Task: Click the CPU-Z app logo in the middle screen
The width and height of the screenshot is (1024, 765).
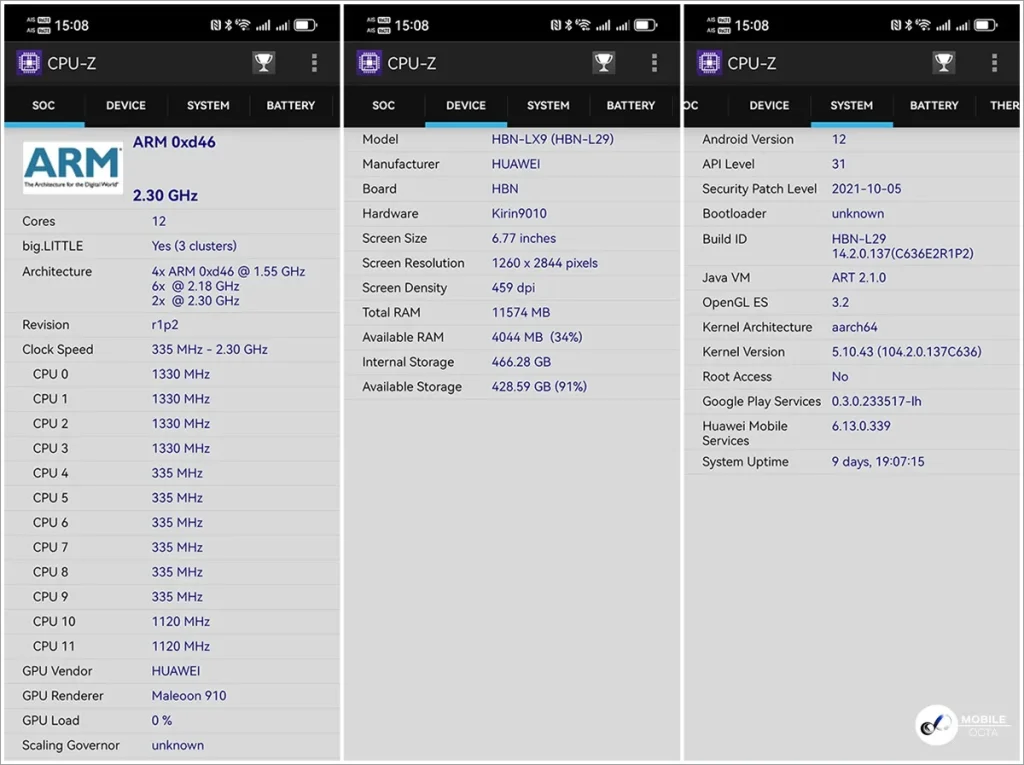Action: click(x=369, y=63)
